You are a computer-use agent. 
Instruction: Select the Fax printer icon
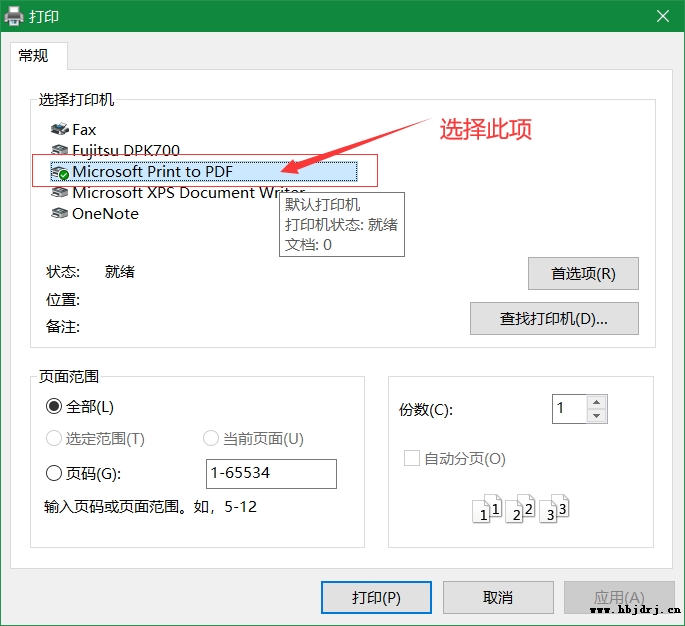60,129
